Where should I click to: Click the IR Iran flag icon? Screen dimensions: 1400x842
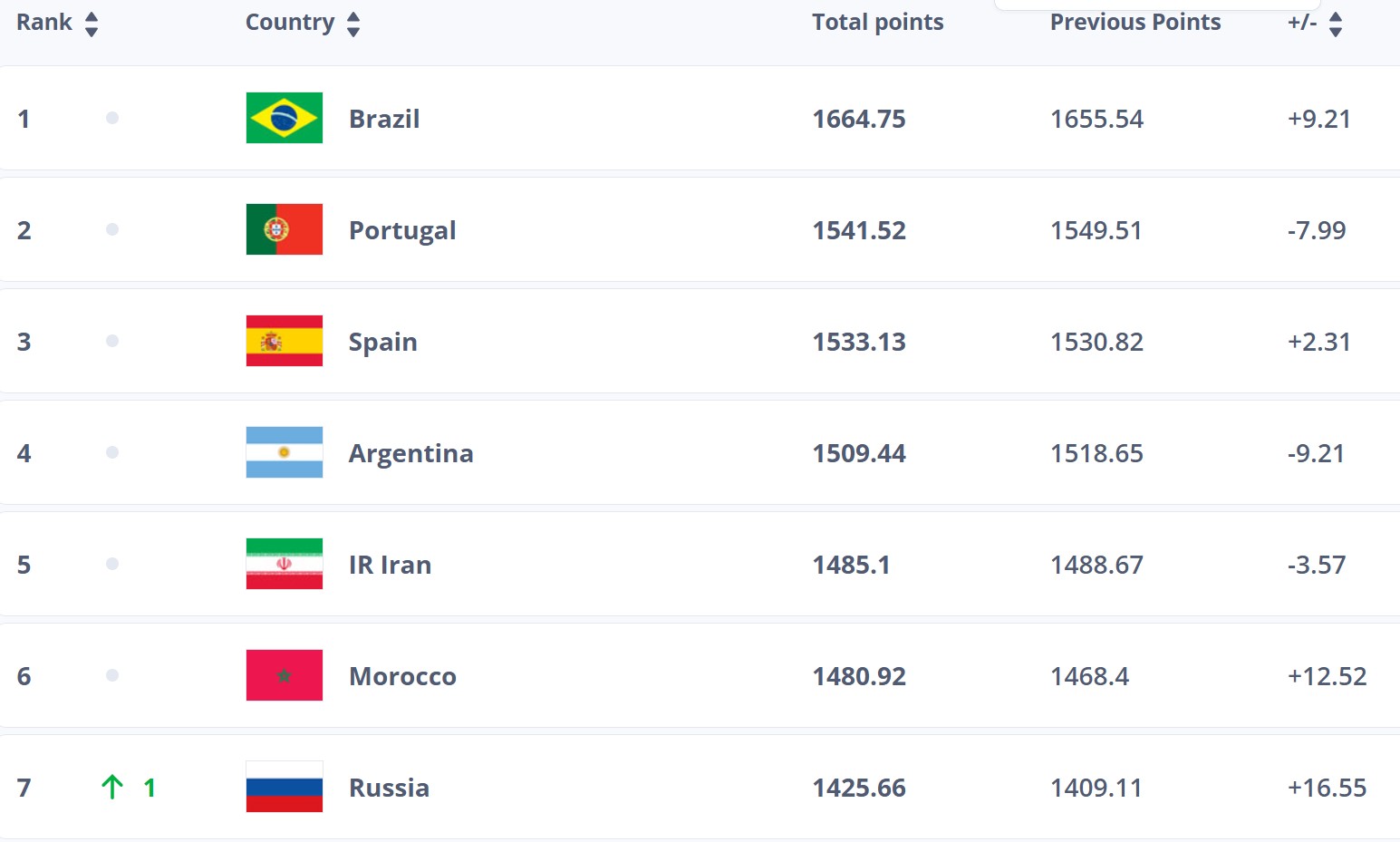(284, 564)
